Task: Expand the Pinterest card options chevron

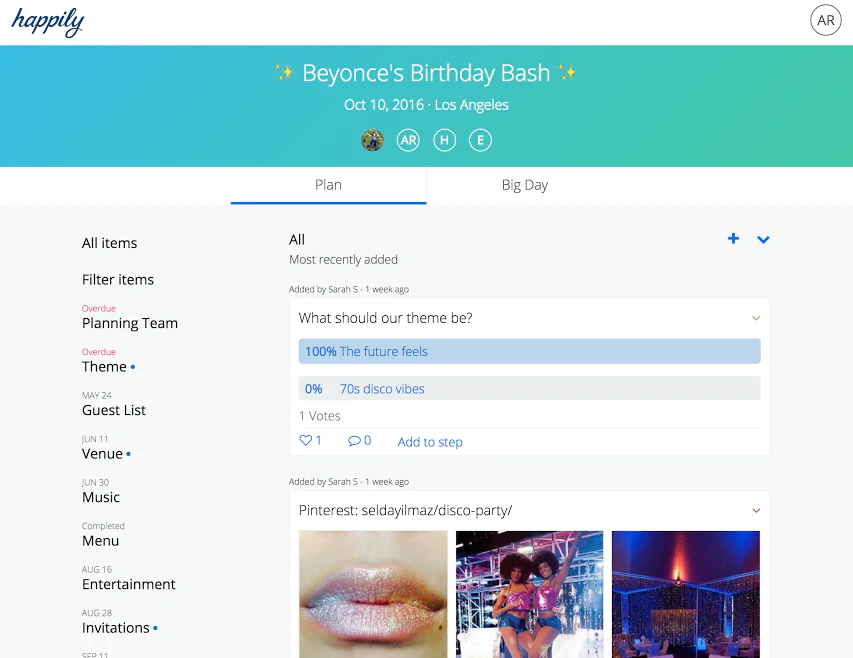Action: coord(756,511)
